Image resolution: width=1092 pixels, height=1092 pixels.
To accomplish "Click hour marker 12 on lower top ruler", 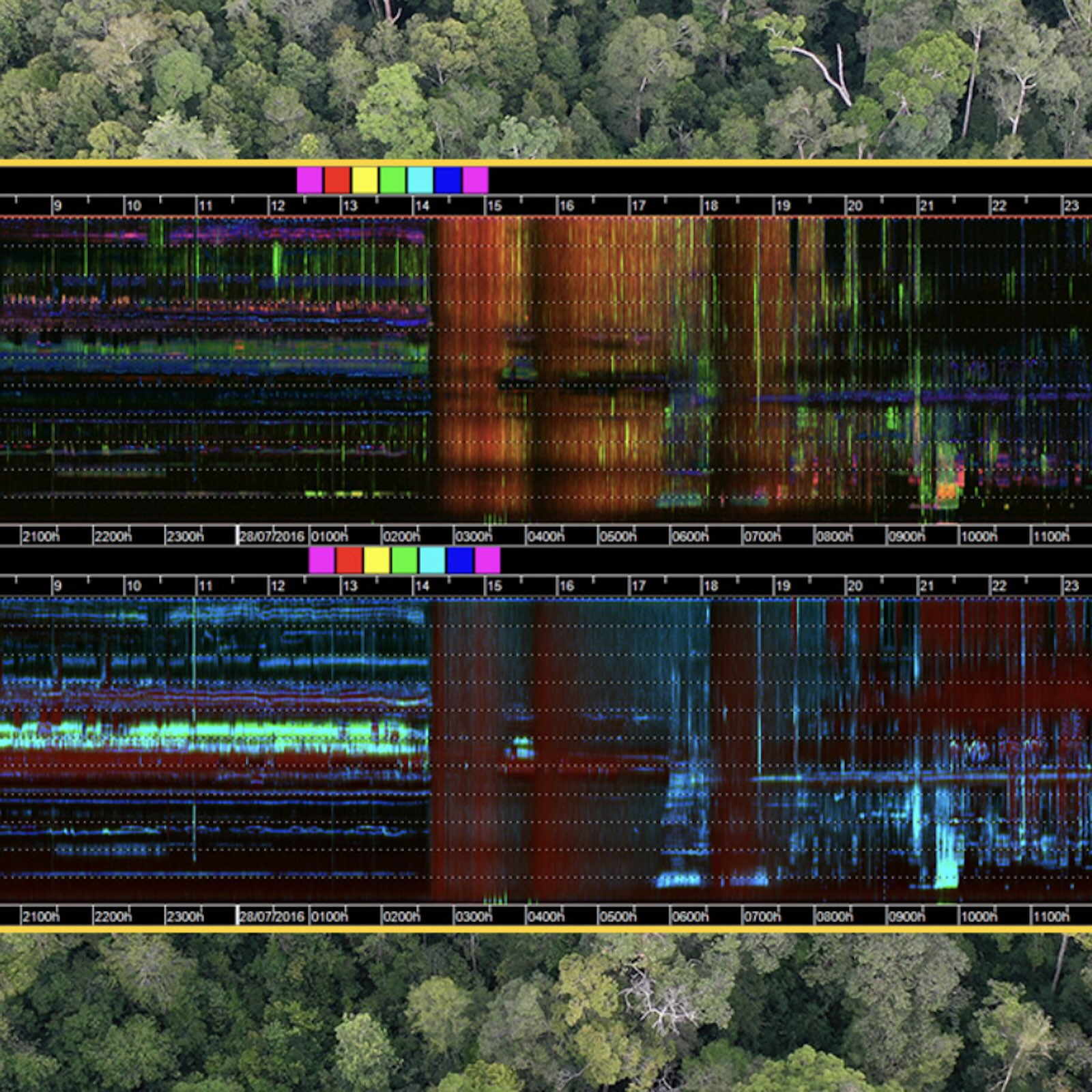I will tap(278, 586).
